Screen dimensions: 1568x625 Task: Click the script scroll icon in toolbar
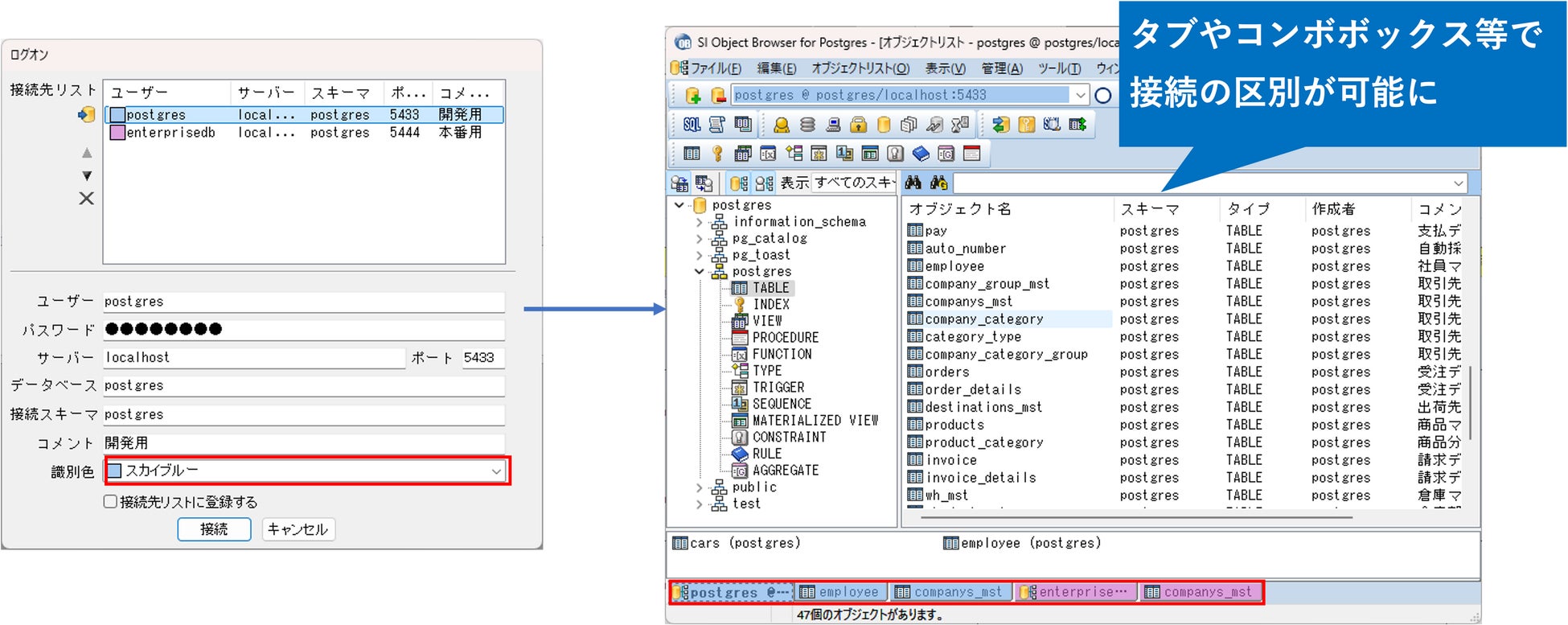pos(716,125)
